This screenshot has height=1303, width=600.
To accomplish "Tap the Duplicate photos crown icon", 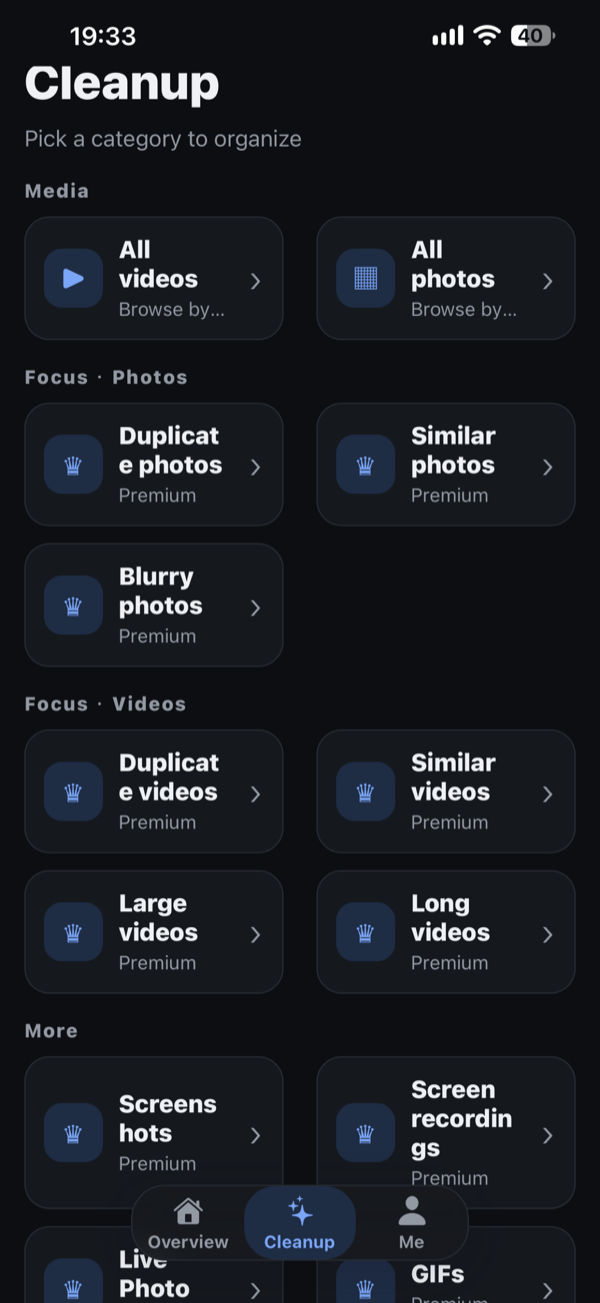I will (x=73, y=464).
